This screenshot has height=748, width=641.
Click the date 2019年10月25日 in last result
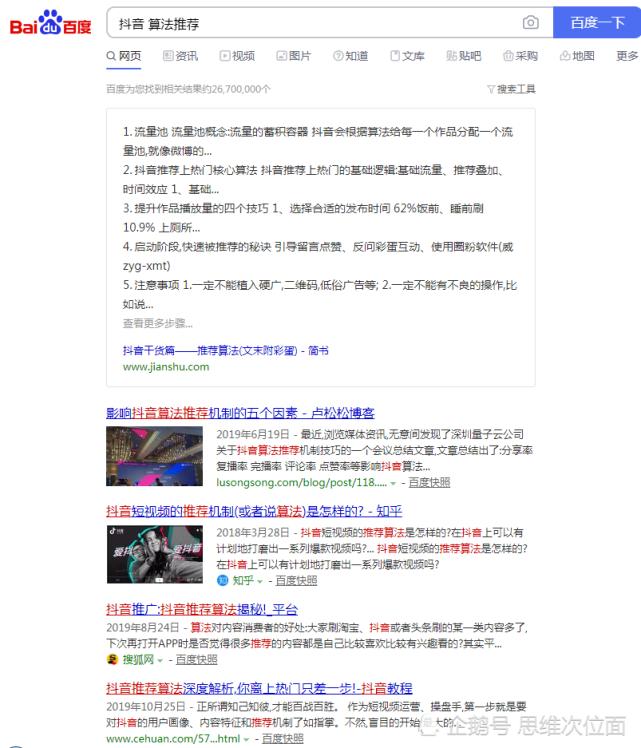146,706
